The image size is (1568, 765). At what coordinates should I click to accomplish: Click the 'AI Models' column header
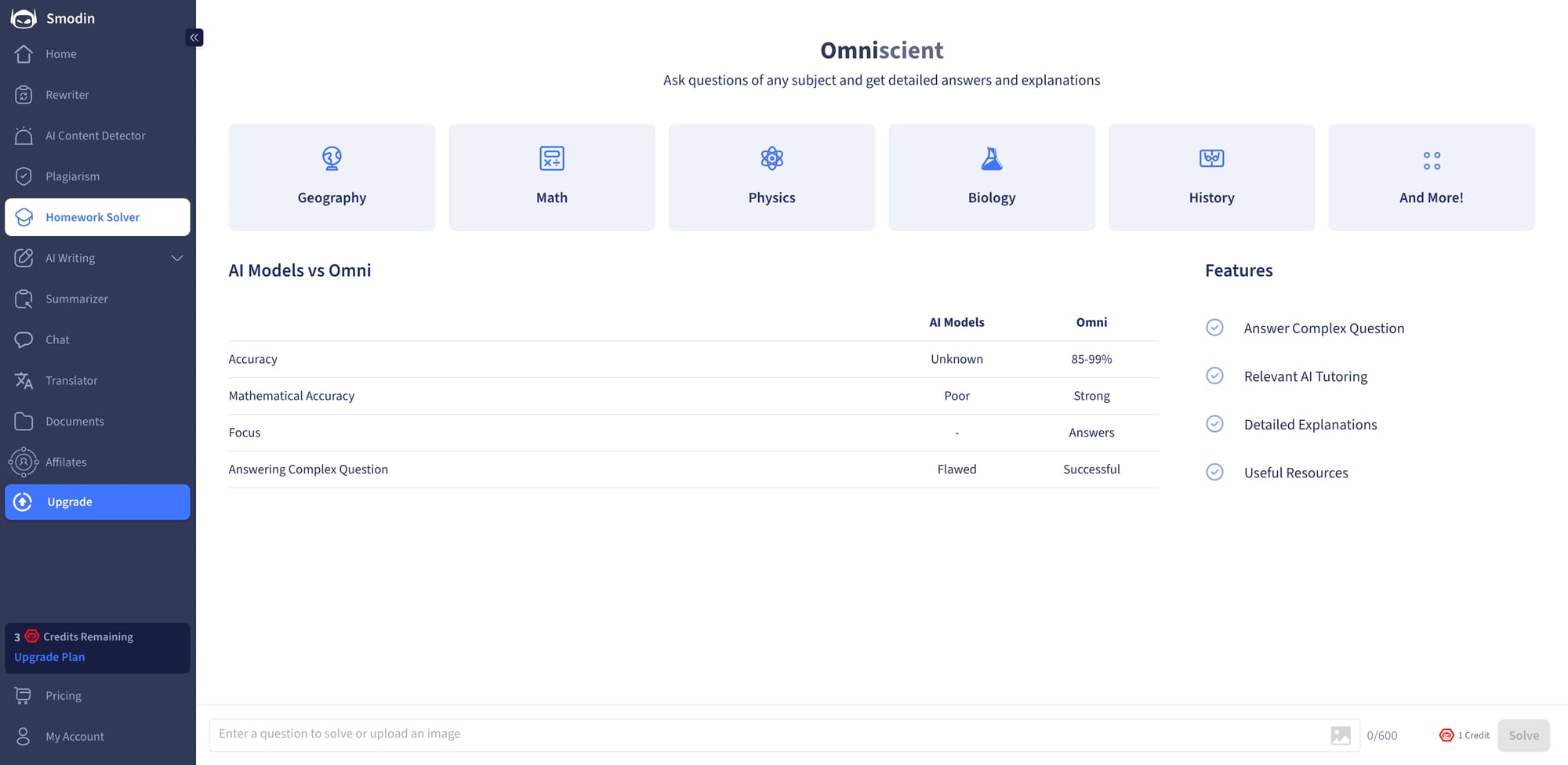point(956,322)
